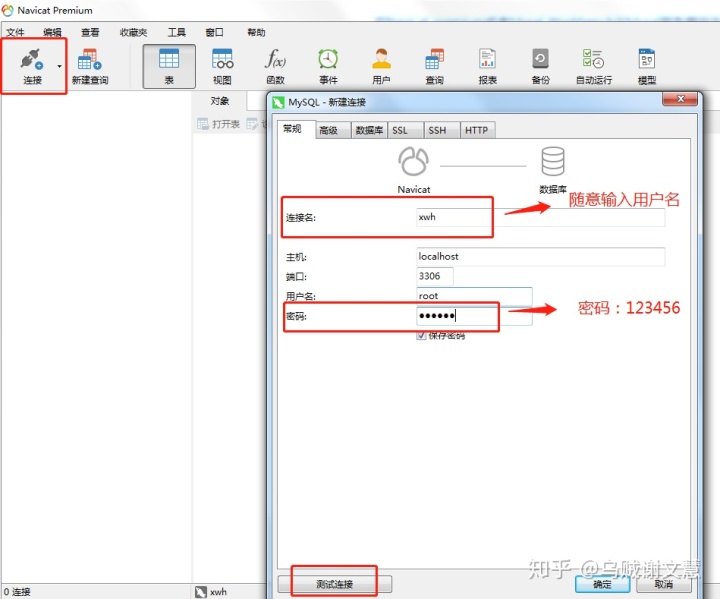720x599 pixels.
Task: Click the Navicat logo in dialog
Action: click(414, 161)
